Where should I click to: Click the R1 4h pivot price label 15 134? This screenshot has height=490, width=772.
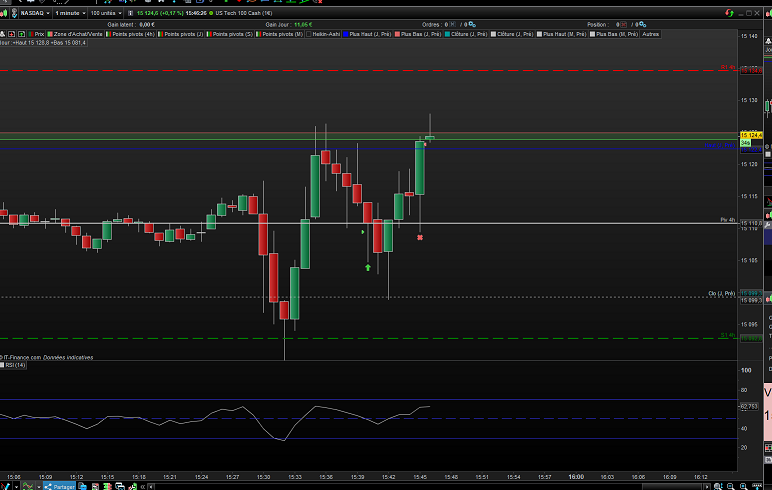tap(751, 70)
